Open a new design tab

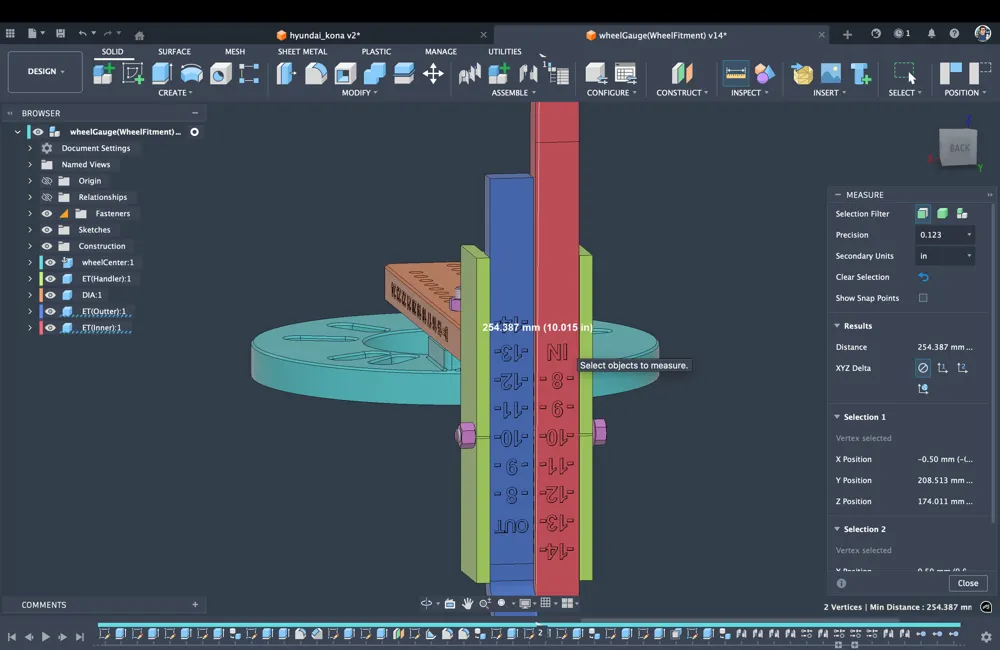(x=847, y=34)
